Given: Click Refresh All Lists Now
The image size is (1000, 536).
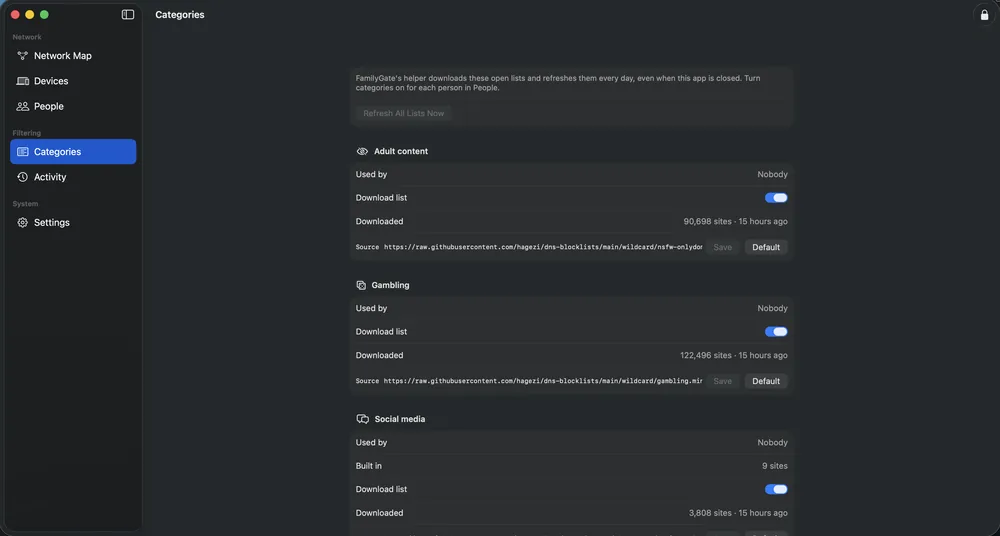Looking at the screenshot, I should coord(404,113).
